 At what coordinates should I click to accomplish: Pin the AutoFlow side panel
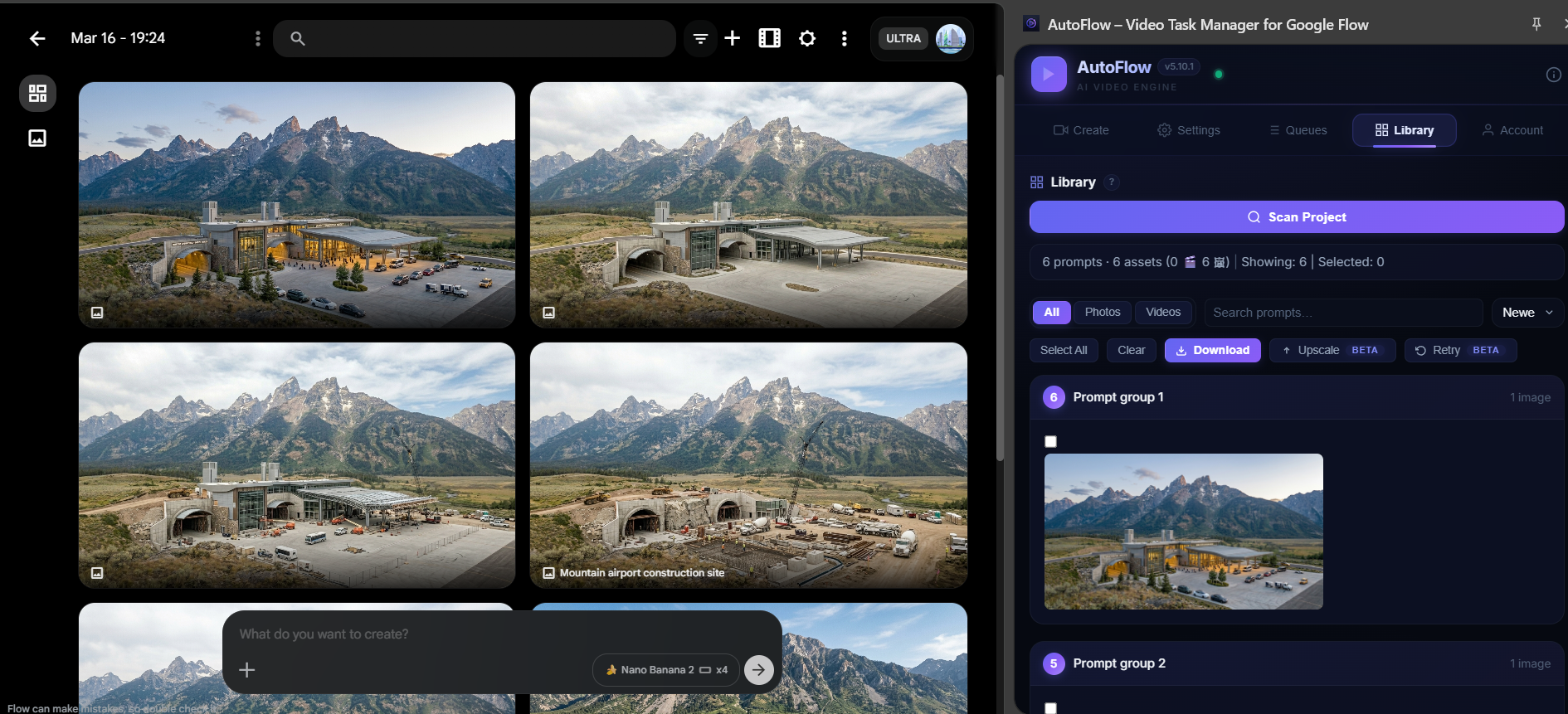pos(1536,24)
